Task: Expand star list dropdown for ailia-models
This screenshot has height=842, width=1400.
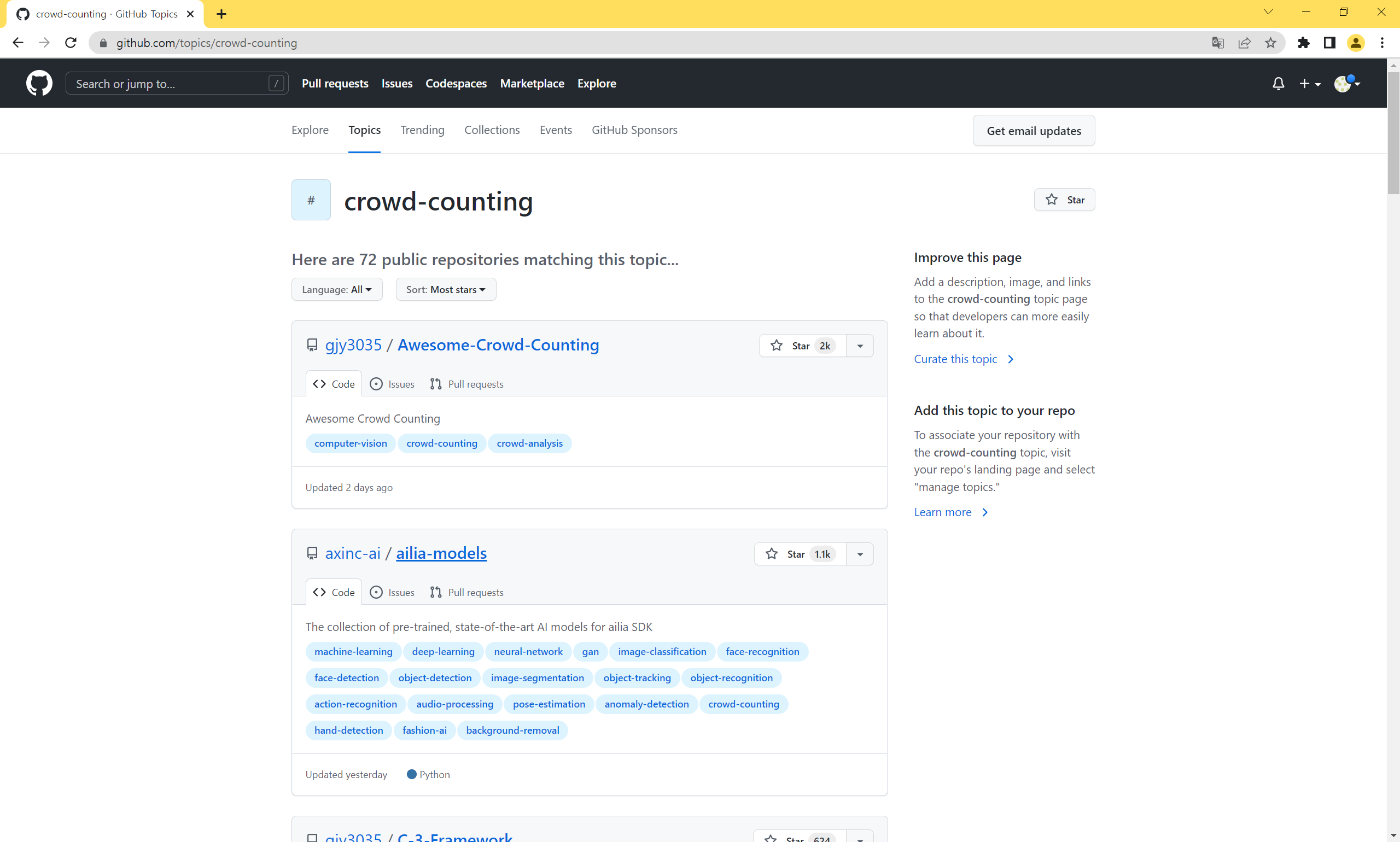Action: click(860, 554)
